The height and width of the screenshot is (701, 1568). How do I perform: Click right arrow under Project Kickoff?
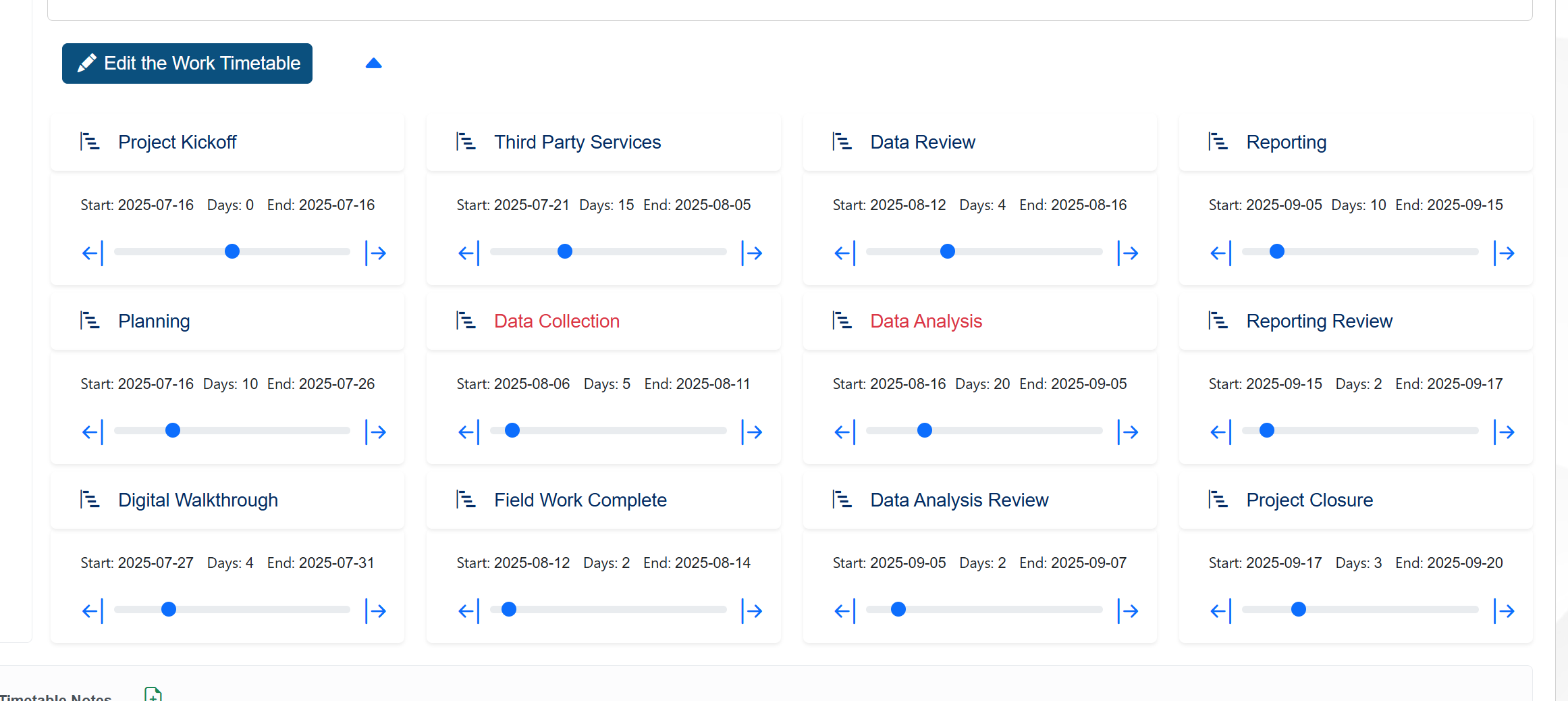tap(376, 253)
